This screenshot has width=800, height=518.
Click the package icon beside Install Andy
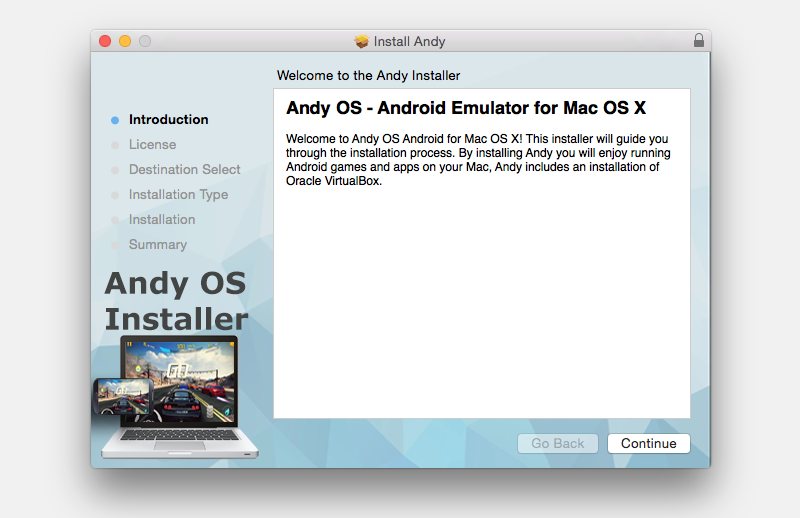coord(362,41)
